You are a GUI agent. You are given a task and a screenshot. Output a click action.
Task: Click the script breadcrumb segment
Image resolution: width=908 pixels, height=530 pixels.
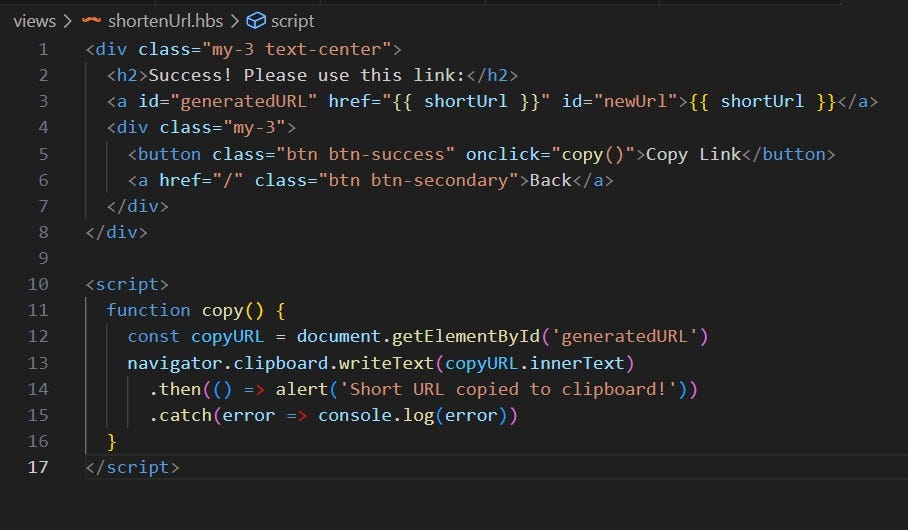(292, 21)
